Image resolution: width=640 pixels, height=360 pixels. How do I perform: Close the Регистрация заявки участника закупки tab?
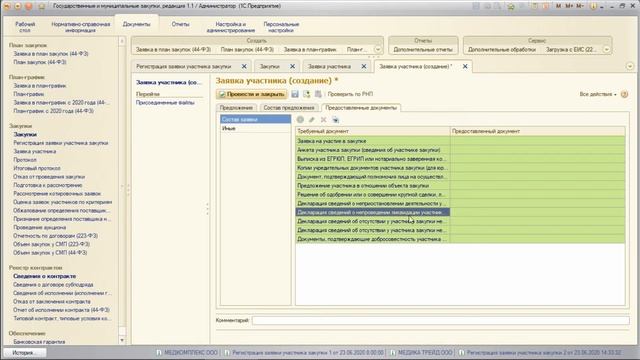(x=244, y=66)
